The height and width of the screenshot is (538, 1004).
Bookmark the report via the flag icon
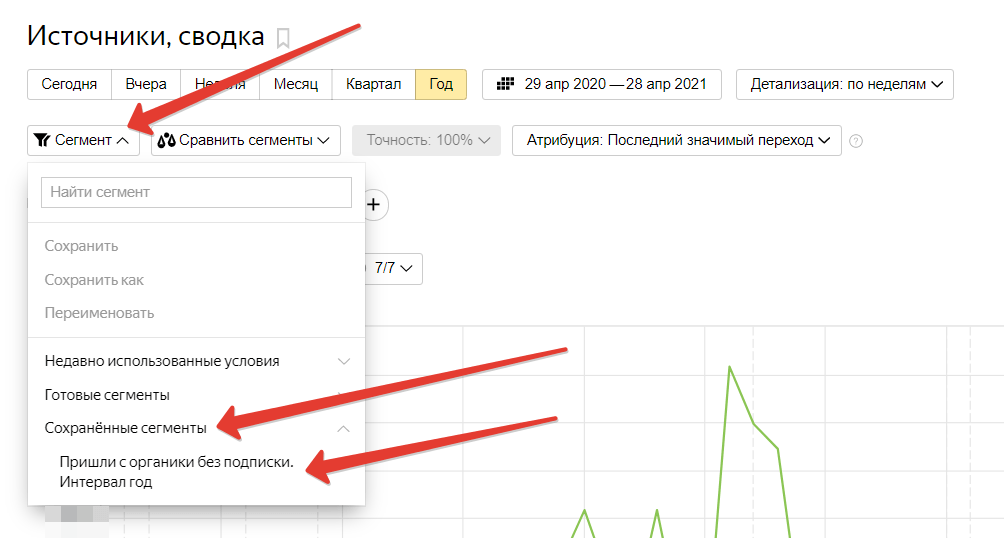[283, 38]
